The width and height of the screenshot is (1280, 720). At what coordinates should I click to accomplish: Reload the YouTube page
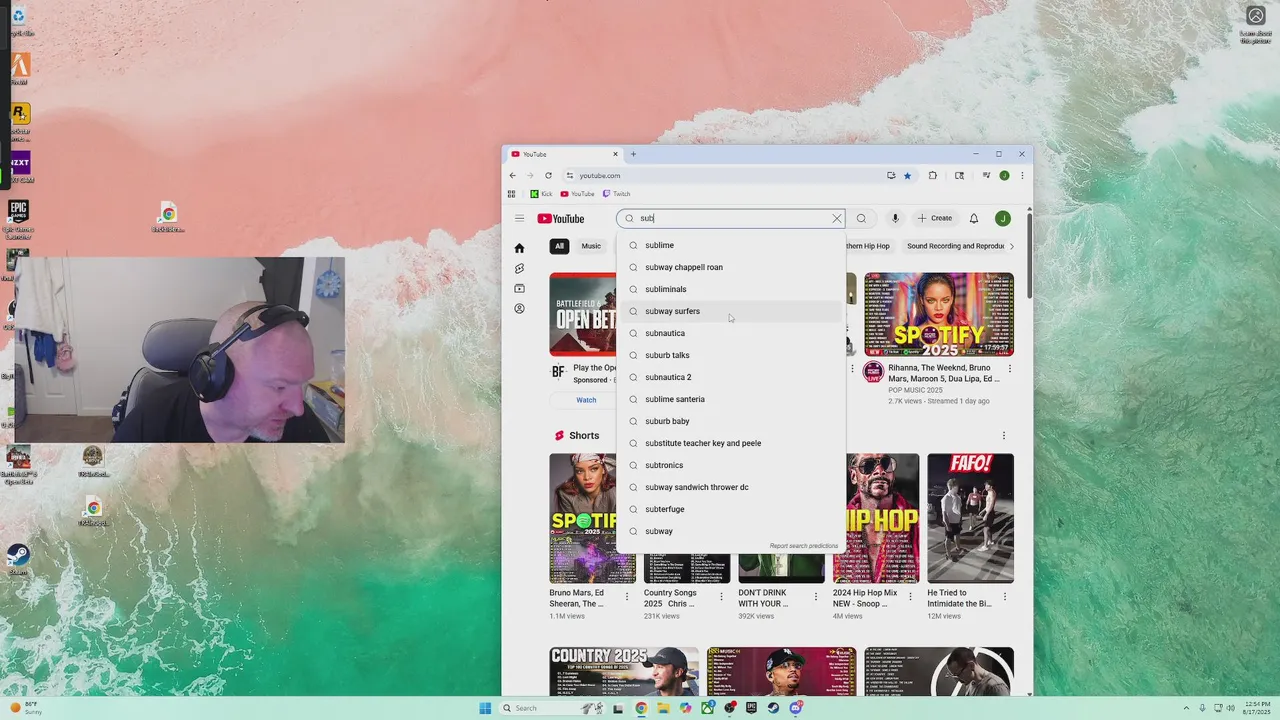tap(548, 175)
